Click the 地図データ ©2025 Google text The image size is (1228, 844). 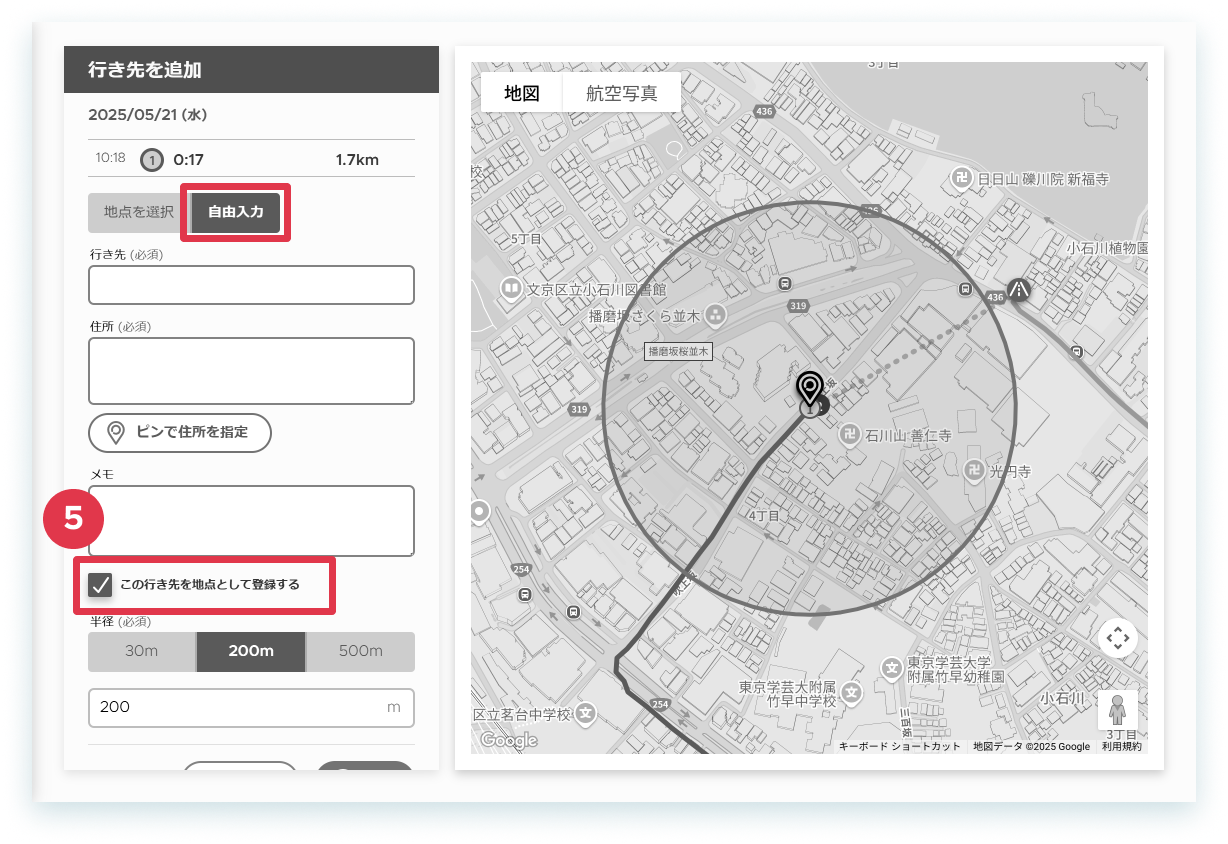1031,747
